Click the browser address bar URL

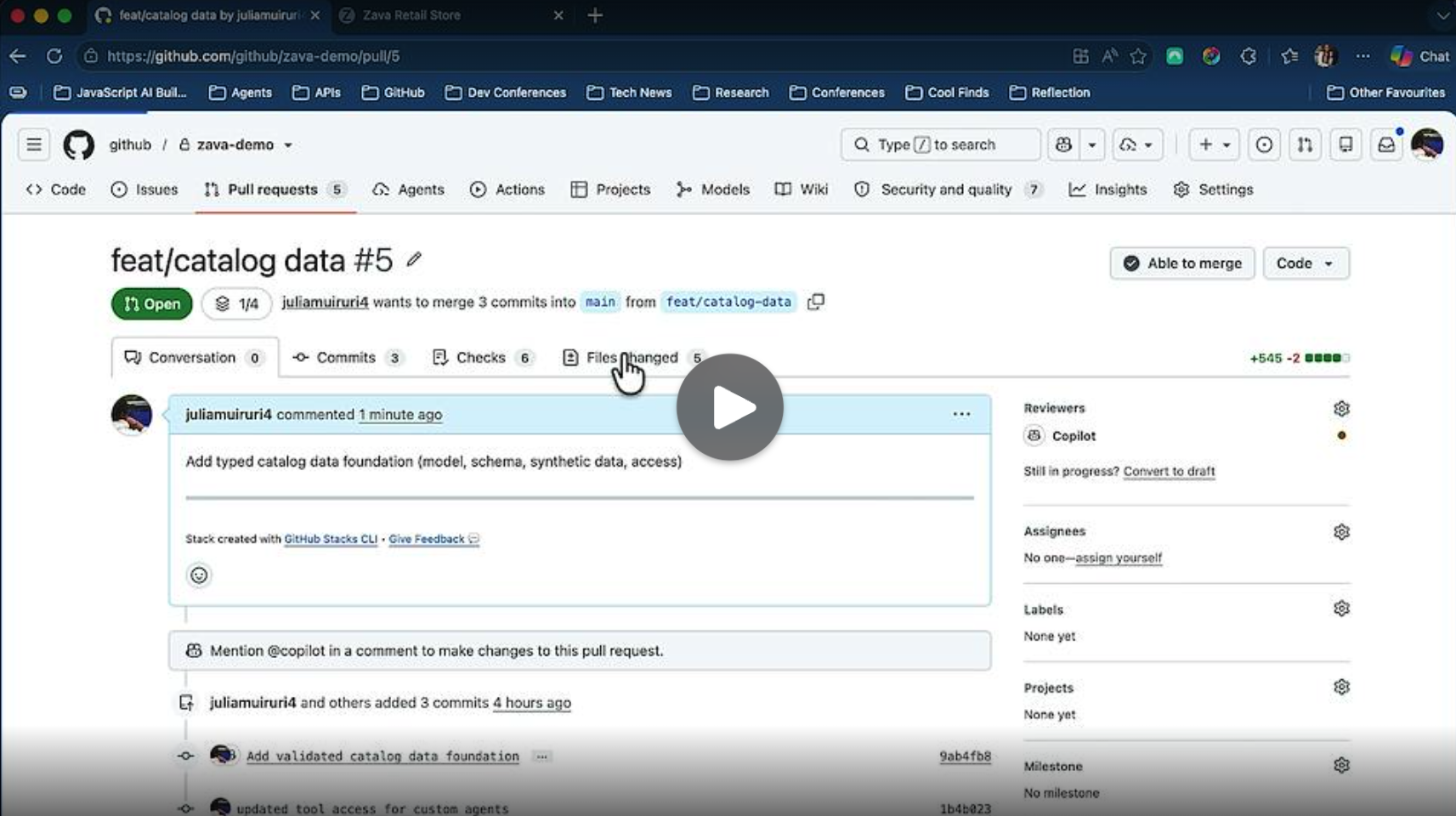pos(253,56)
